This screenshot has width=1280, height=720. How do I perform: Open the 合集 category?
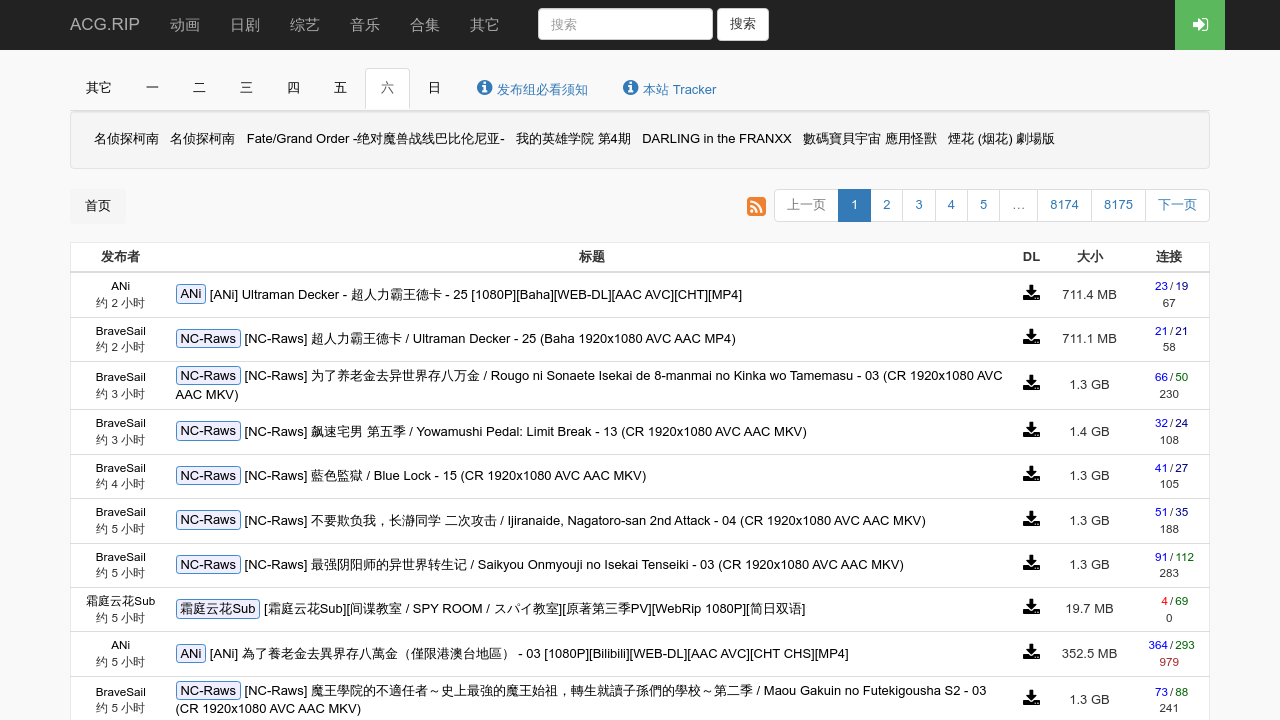[x=425, y=25]
